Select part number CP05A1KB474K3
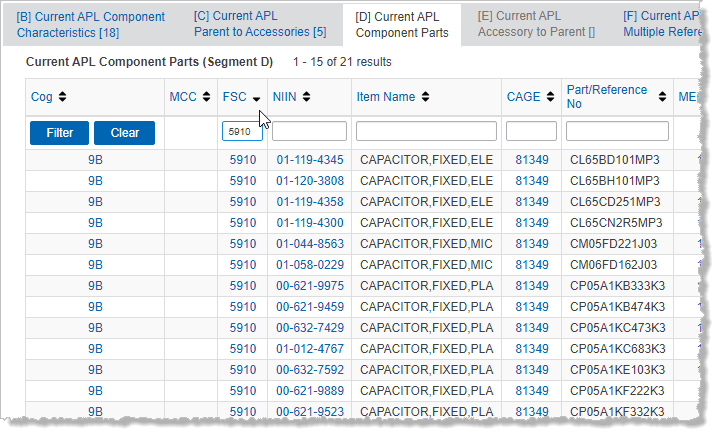720x438 pixels. 618,307
